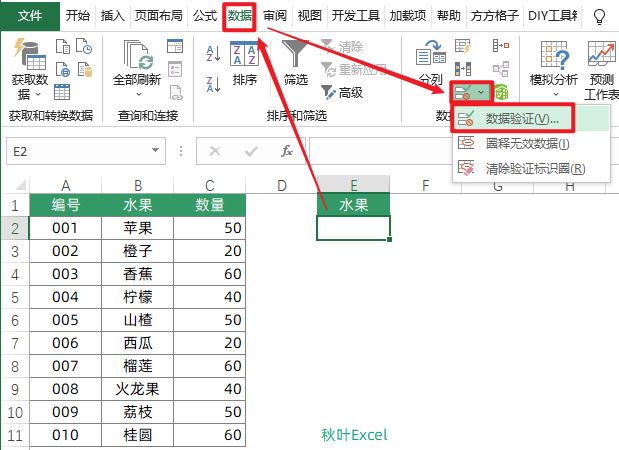Open the Name Box dropdown arrow
This screenshot has height=450, width=619.
(156, 150)
